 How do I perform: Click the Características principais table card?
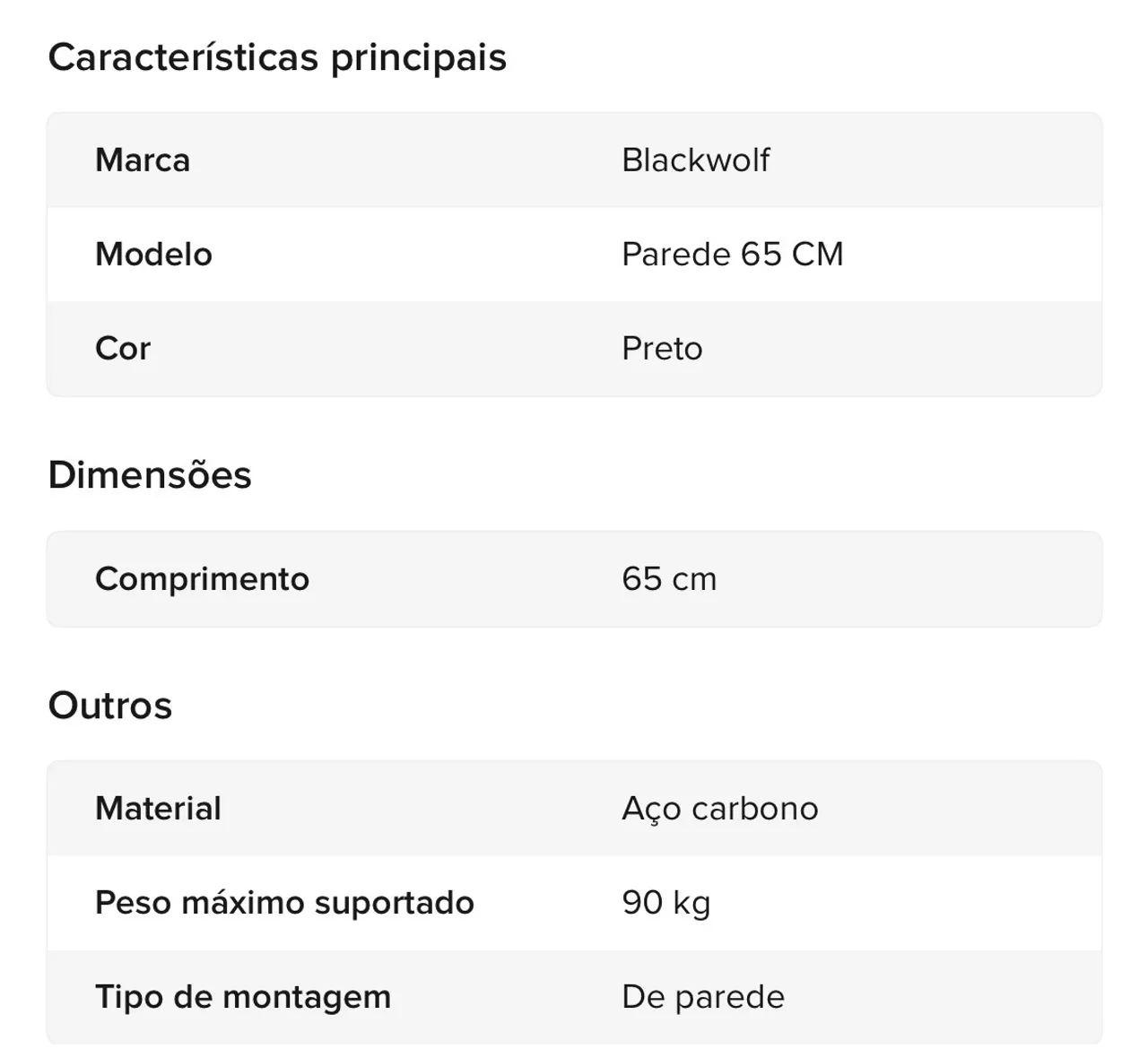574,254
